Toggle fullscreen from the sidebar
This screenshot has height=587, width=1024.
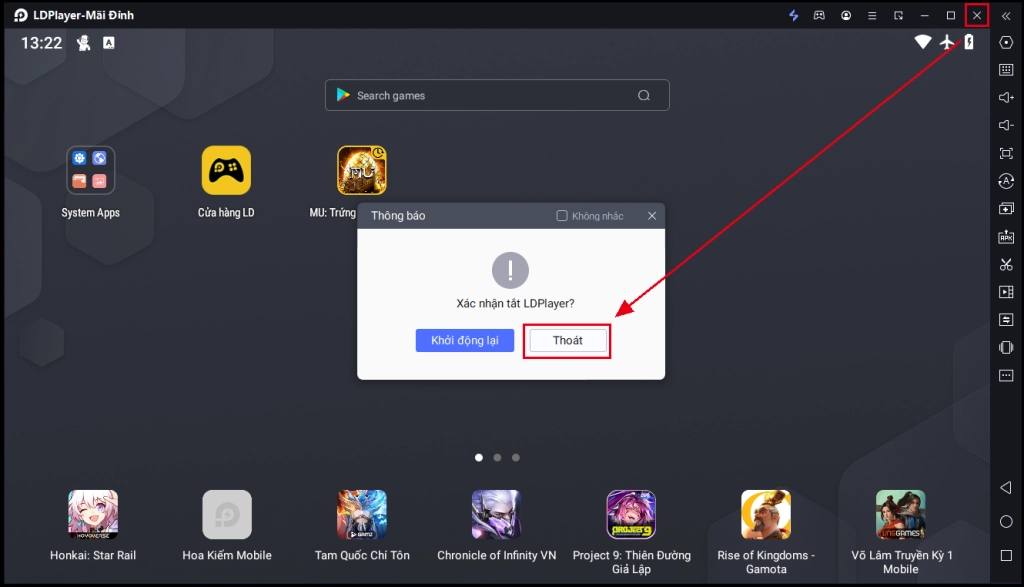pos(1006,153)
